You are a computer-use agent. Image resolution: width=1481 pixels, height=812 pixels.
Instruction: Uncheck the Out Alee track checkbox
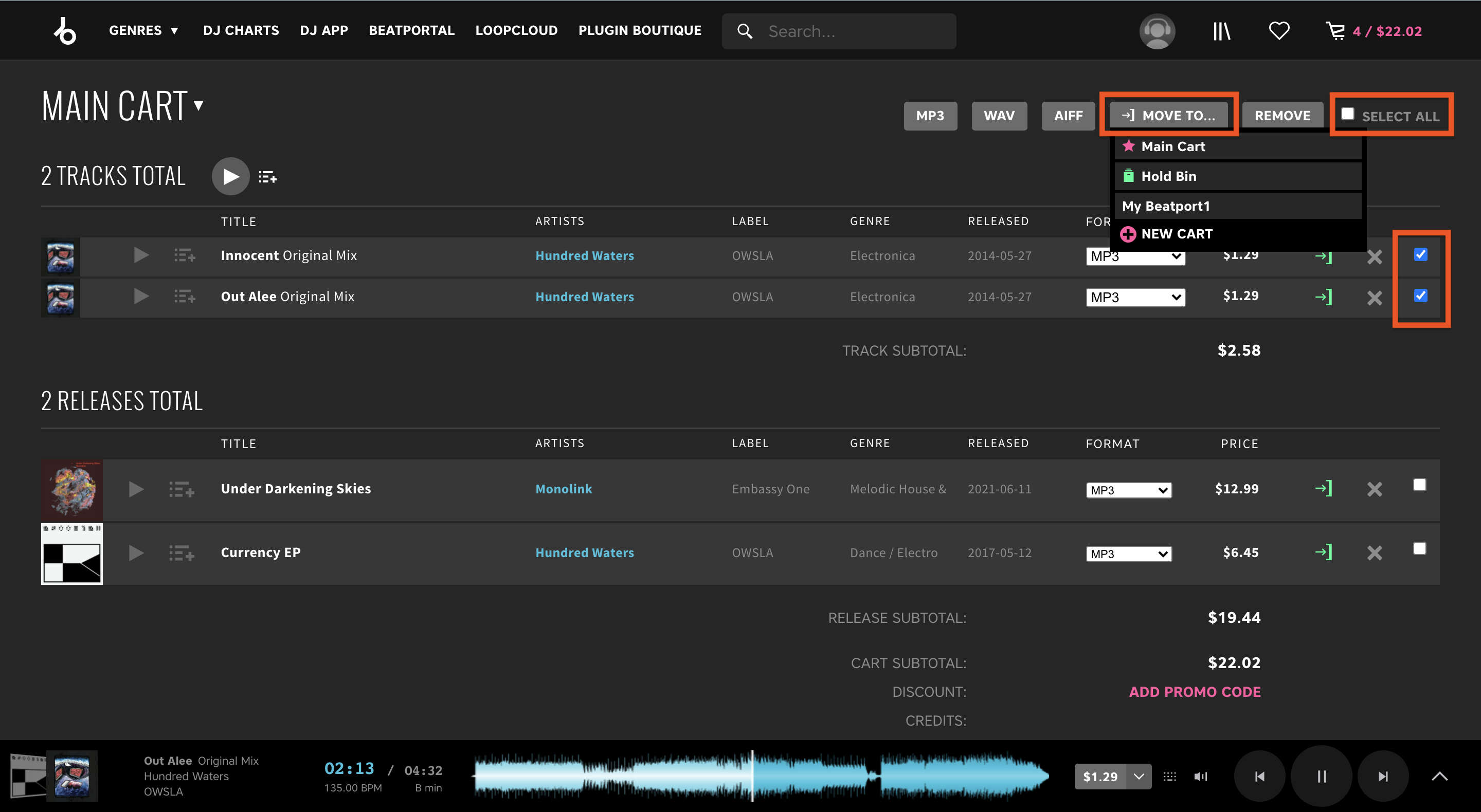point(1420,296)
